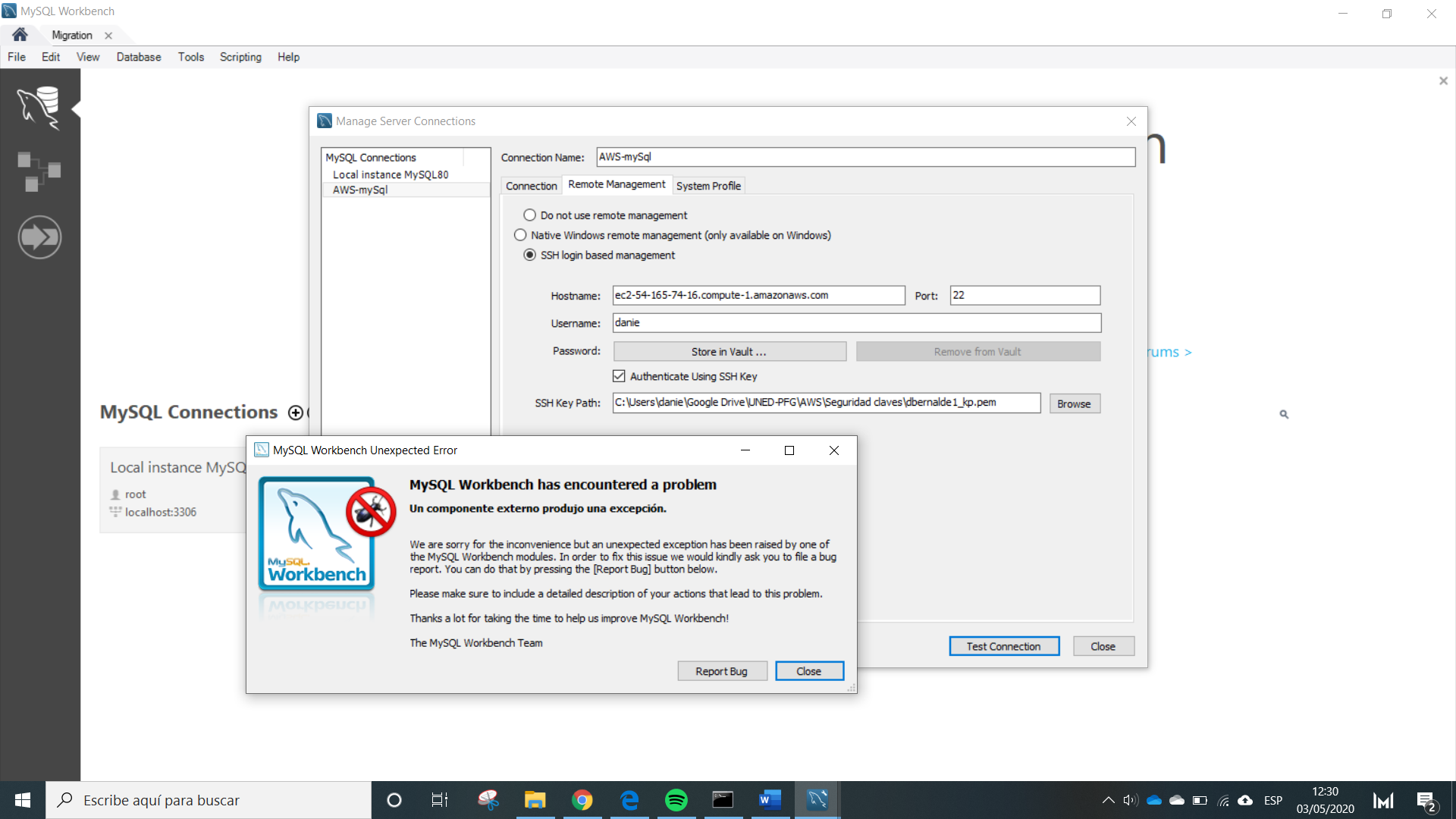Switch to the Connection tab
The width and height of the screenshot is (1456, 819).
pyautogui.click(x=531, y=186)
